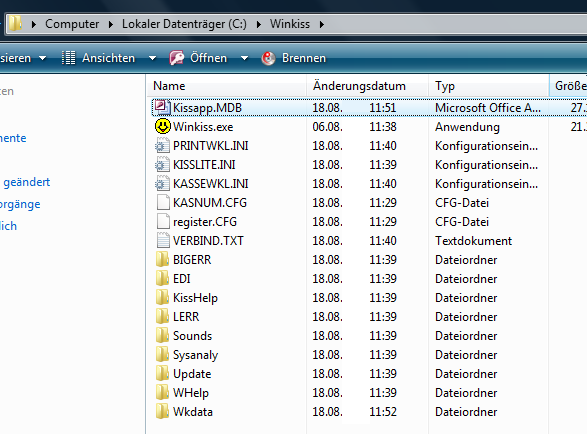587x434 pixels.
Task: Select the register.CFG file name
Action: coord(205,222)
